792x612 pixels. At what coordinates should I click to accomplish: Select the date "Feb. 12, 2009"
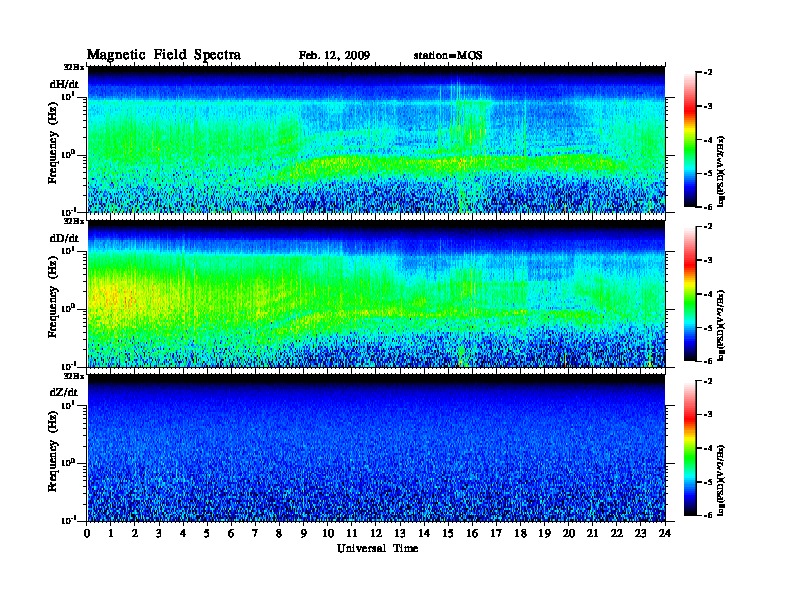pyautogui.click(x=334, y=55)
